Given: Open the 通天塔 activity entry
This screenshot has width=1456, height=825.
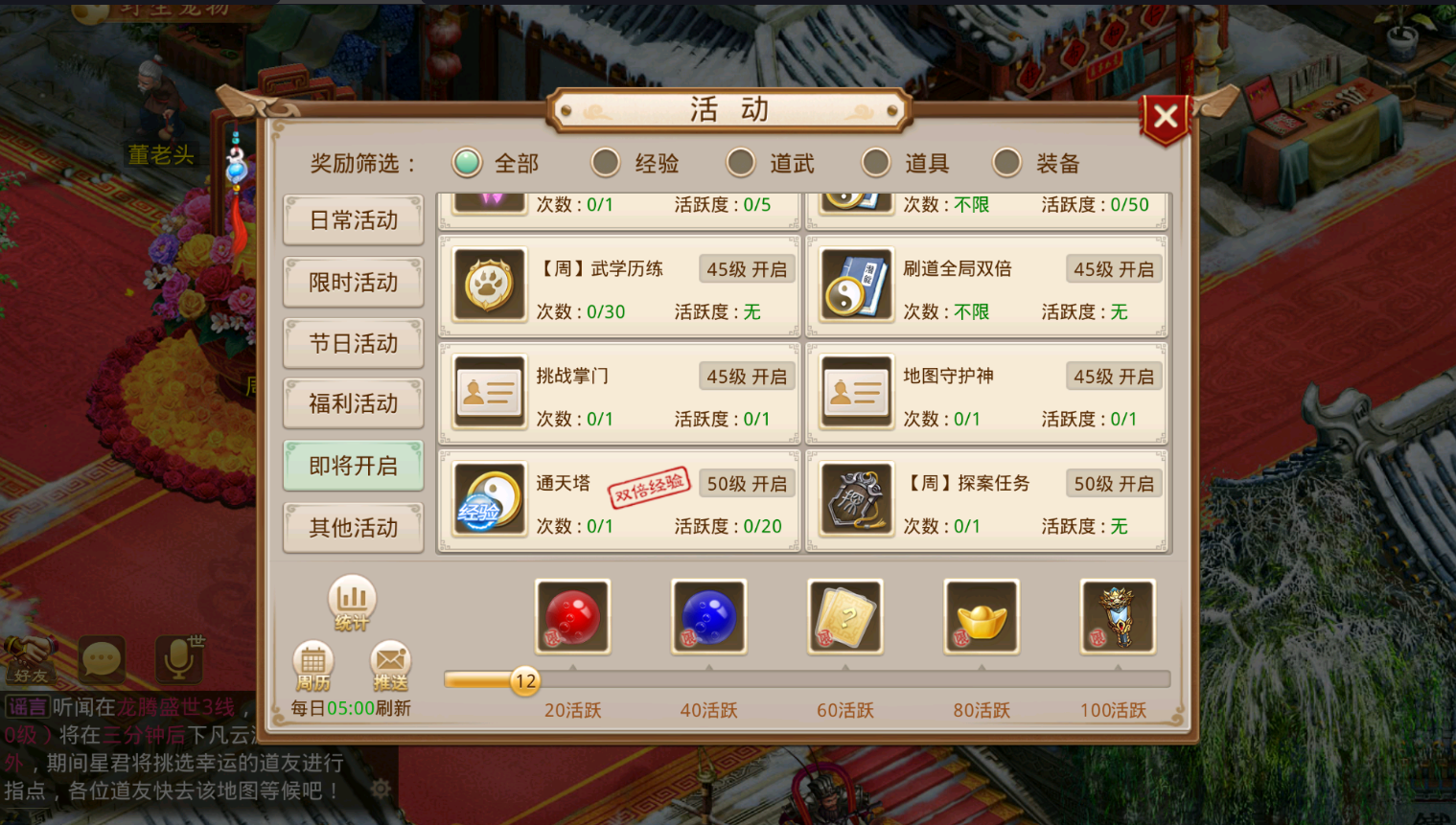Looking at the screenshot, I should 619,500.
